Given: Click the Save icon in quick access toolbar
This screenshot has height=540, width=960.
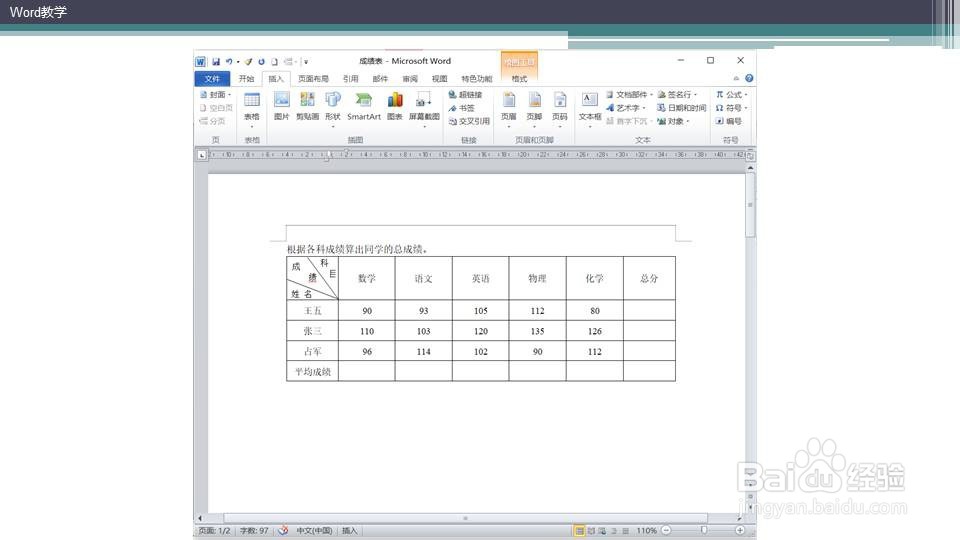Looking at the screenshot, I should pos(216,62).
